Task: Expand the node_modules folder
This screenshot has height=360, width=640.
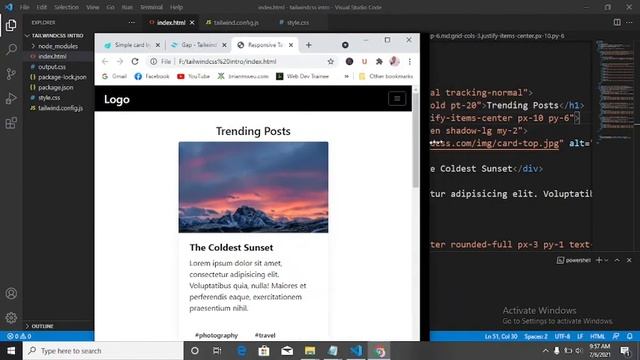Action: click(58, 46)
